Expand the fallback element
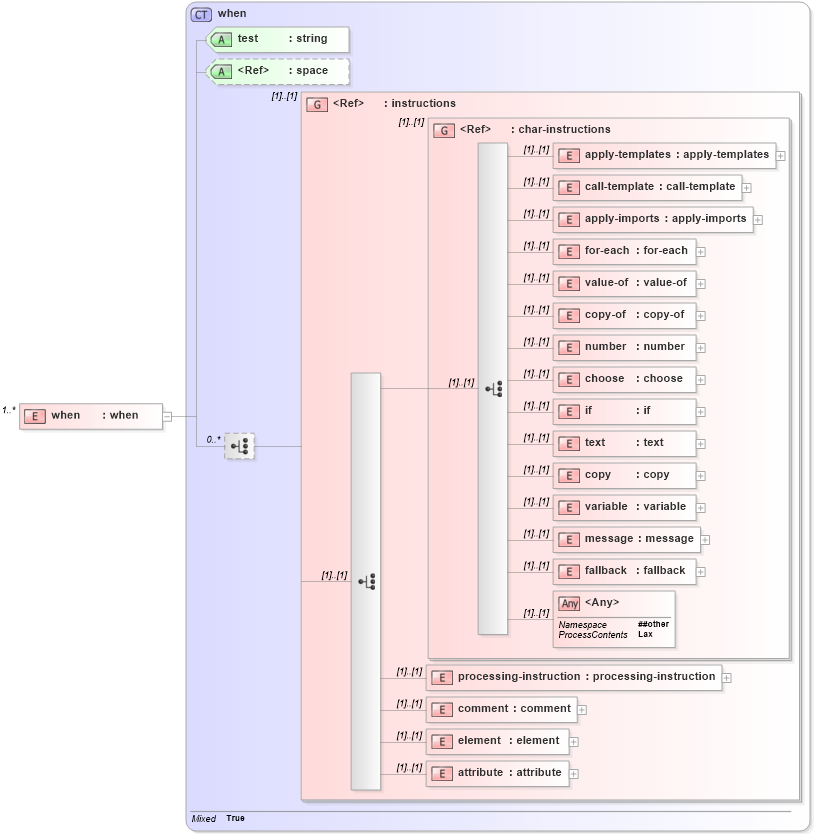The height and width of the screenshot is (834, 815). [x=701, y=571]
